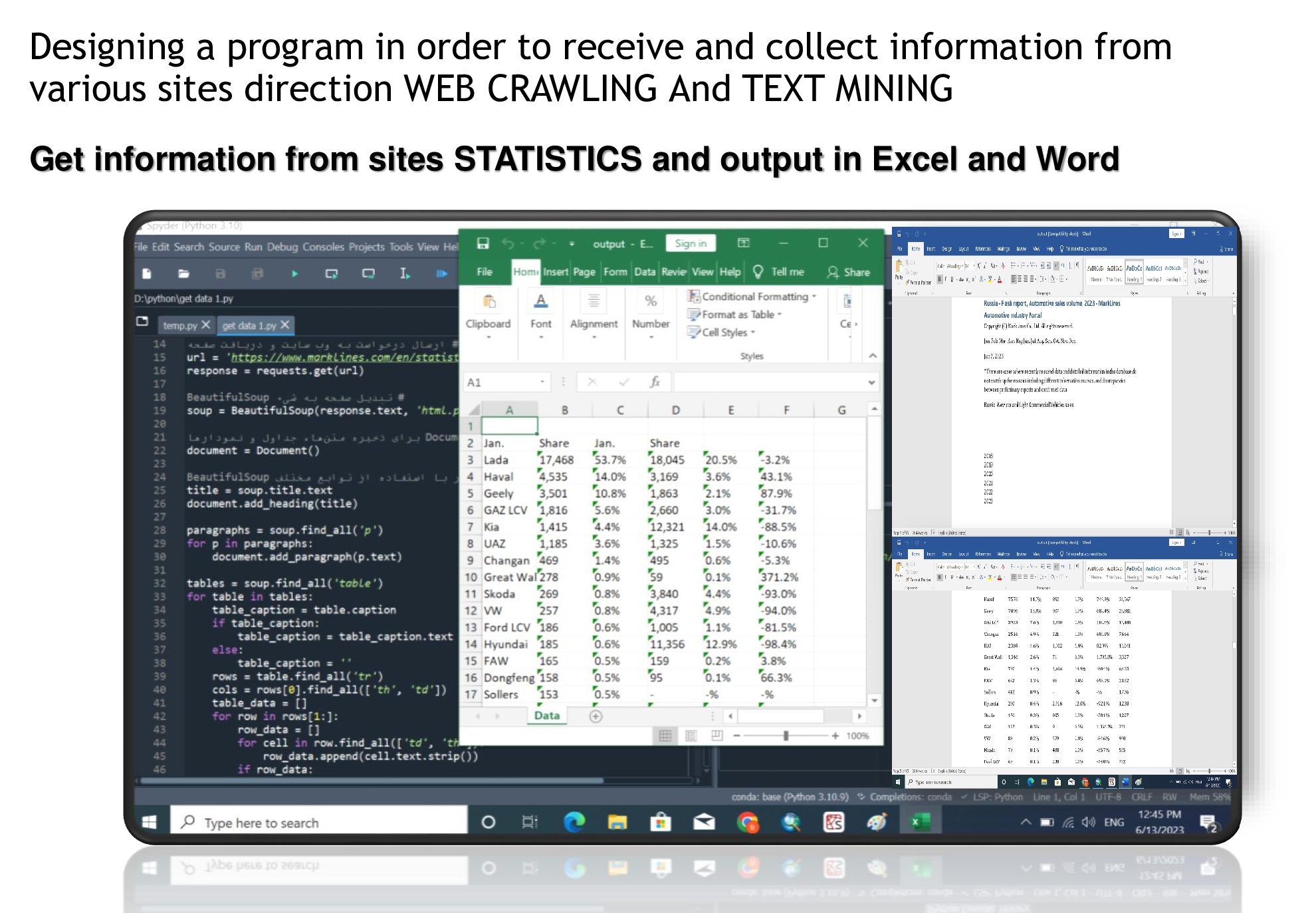
Task: Select the temp.py editor tab
Action: click(x=180, y=325)
